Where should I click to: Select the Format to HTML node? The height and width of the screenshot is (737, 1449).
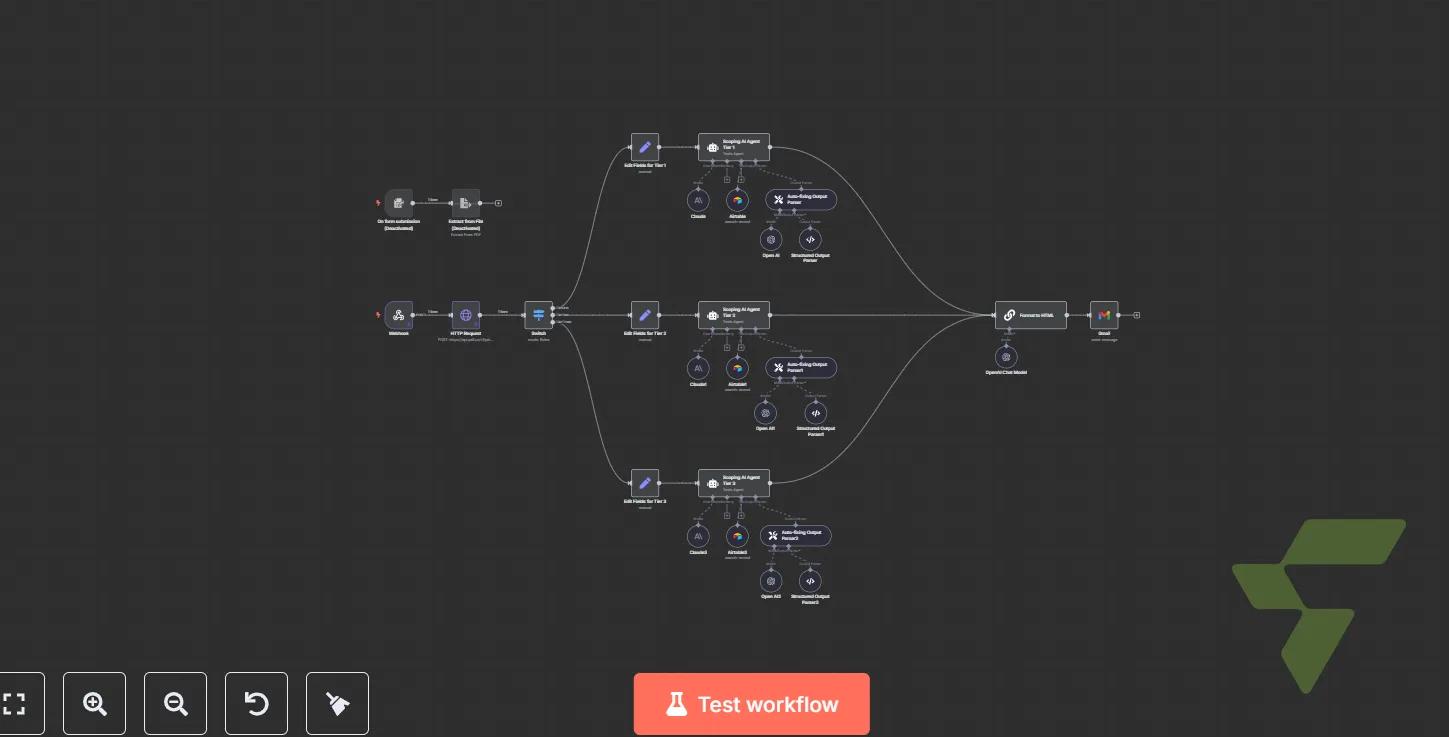[x=1031, y=315]
